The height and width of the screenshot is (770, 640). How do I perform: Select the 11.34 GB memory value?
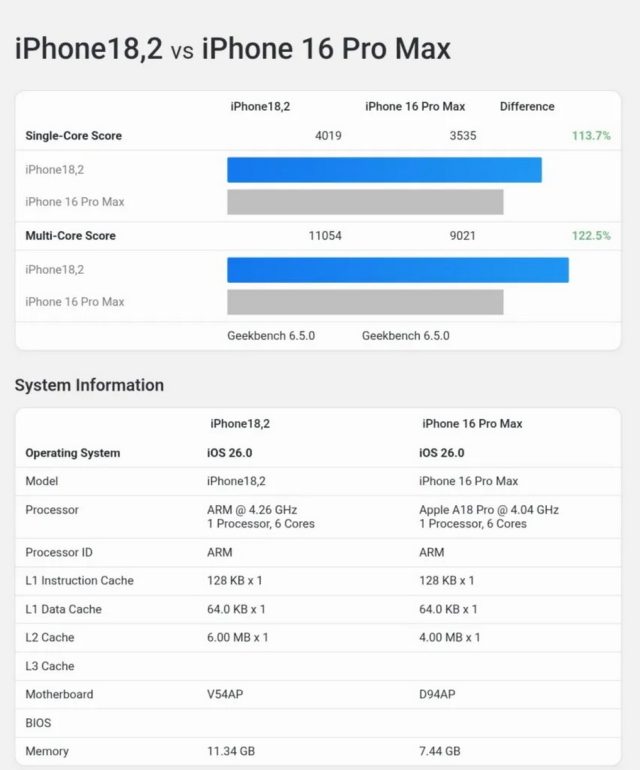[x=231, y=751]
